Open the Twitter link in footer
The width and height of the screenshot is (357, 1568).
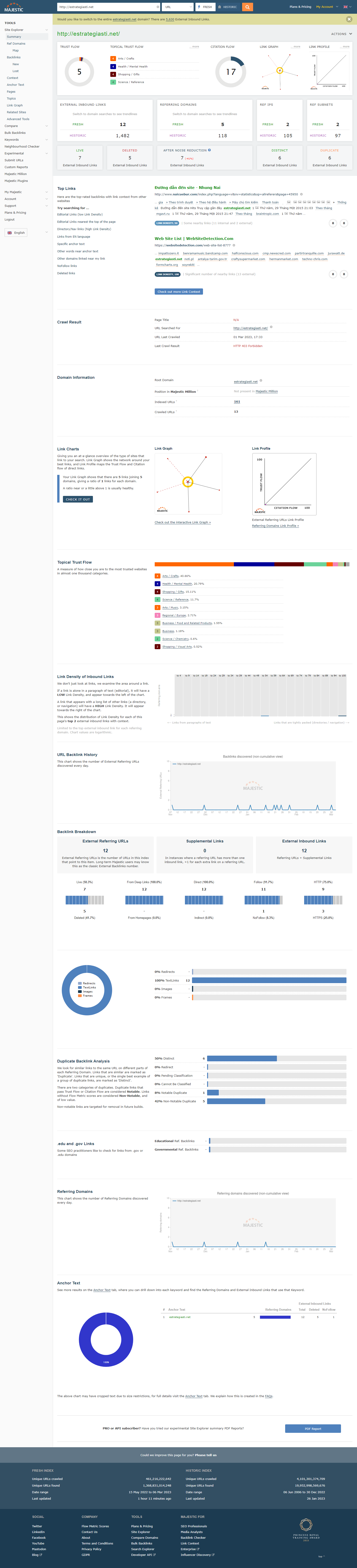[37, 1526]
